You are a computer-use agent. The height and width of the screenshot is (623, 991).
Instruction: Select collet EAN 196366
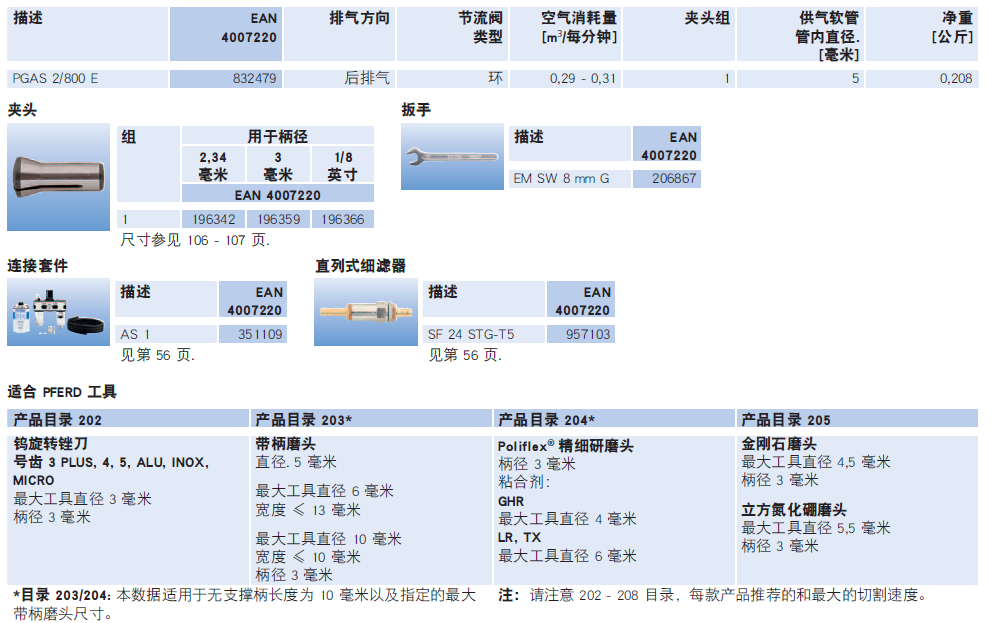(343, 219)
